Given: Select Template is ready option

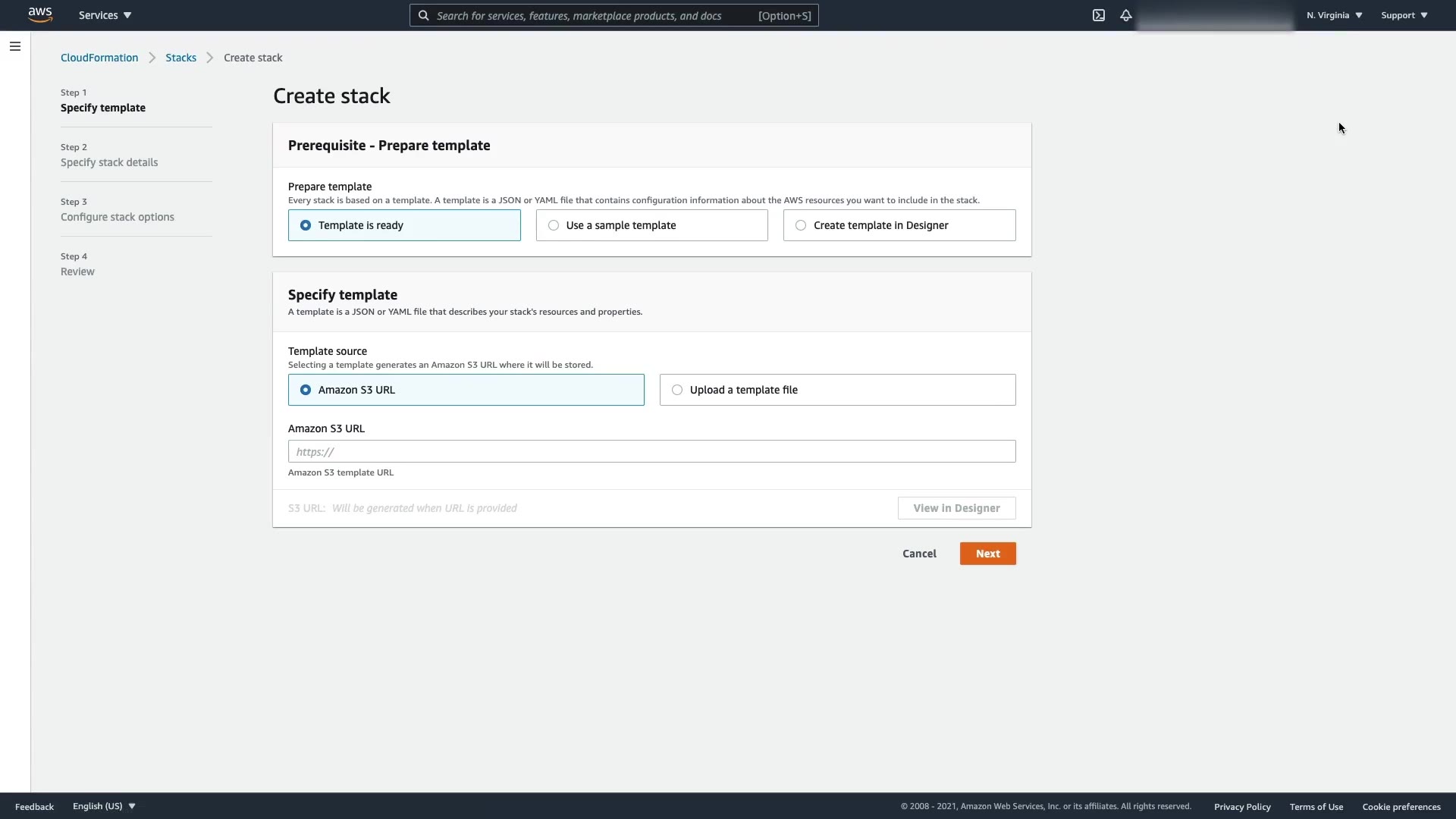Looking at the screenshot, I should tap(306, 225).
